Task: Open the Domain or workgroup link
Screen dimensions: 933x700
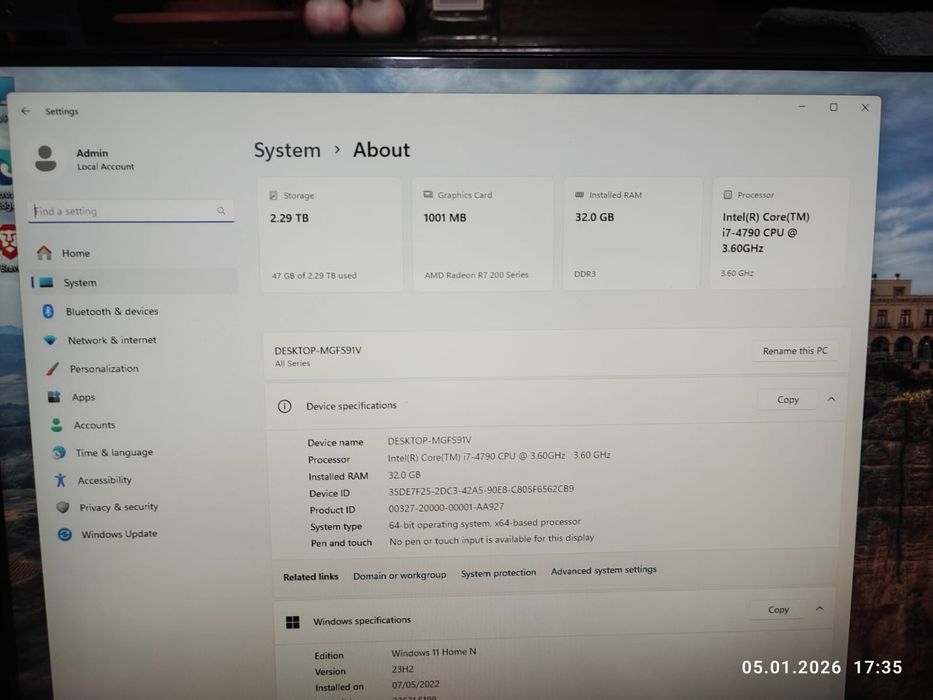Action: pos(399,576)
